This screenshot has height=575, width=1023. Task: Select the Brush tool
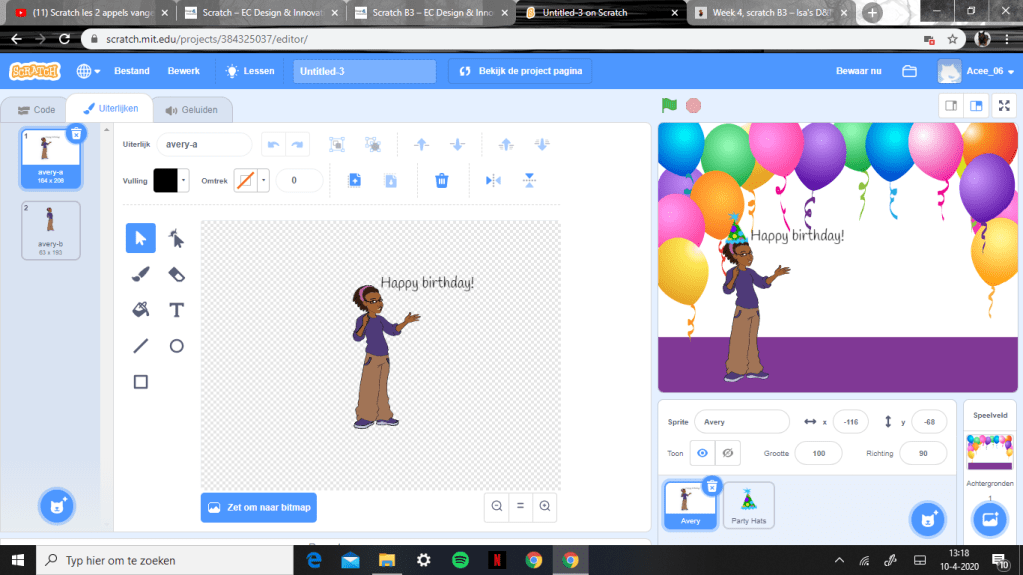click(141, 274)
